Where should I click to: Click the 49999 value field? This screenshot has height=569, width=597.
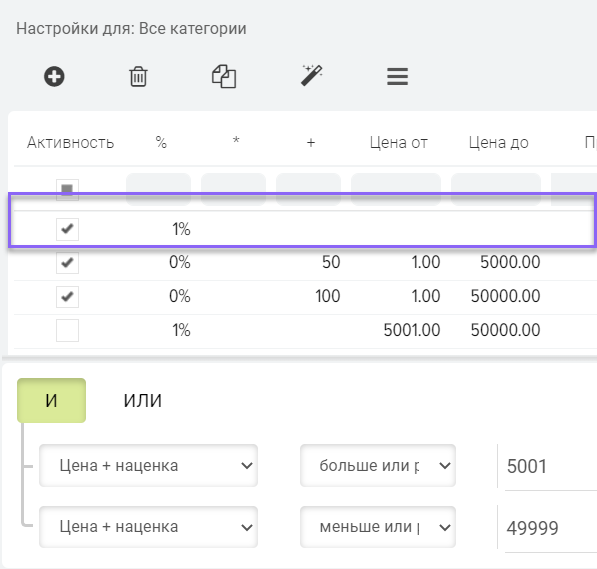click(x=551, y=528)
